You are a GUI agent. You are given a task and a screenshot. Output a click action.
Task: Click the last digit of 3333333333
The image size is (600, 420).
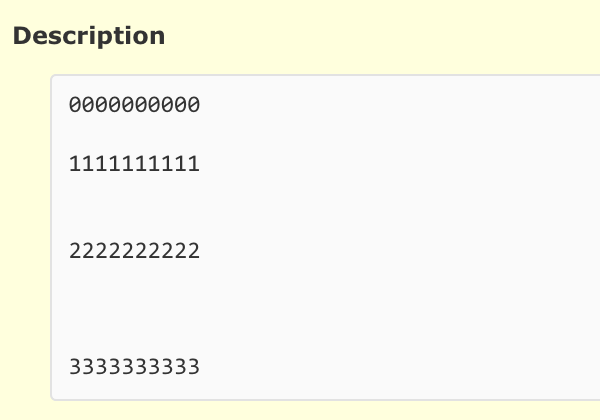(193, 366)
